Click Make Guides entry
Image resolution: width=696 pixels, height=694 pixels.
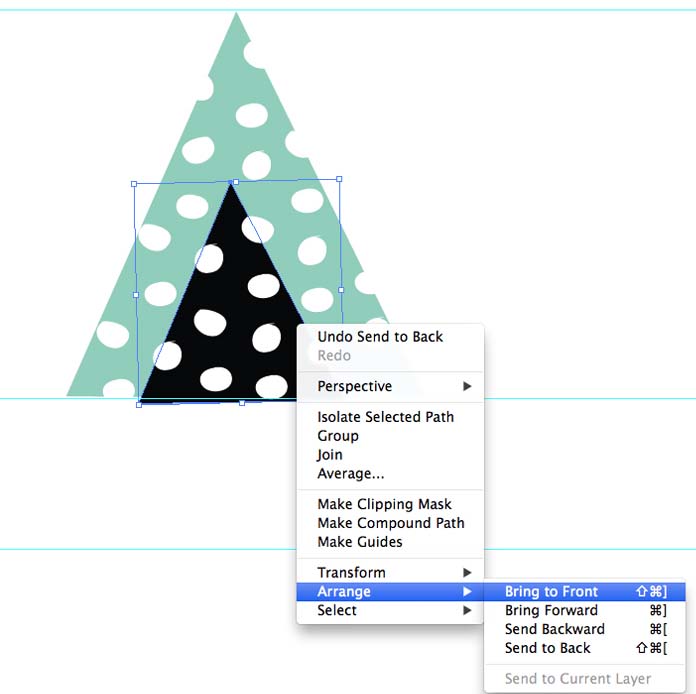(x=390, y=542)
